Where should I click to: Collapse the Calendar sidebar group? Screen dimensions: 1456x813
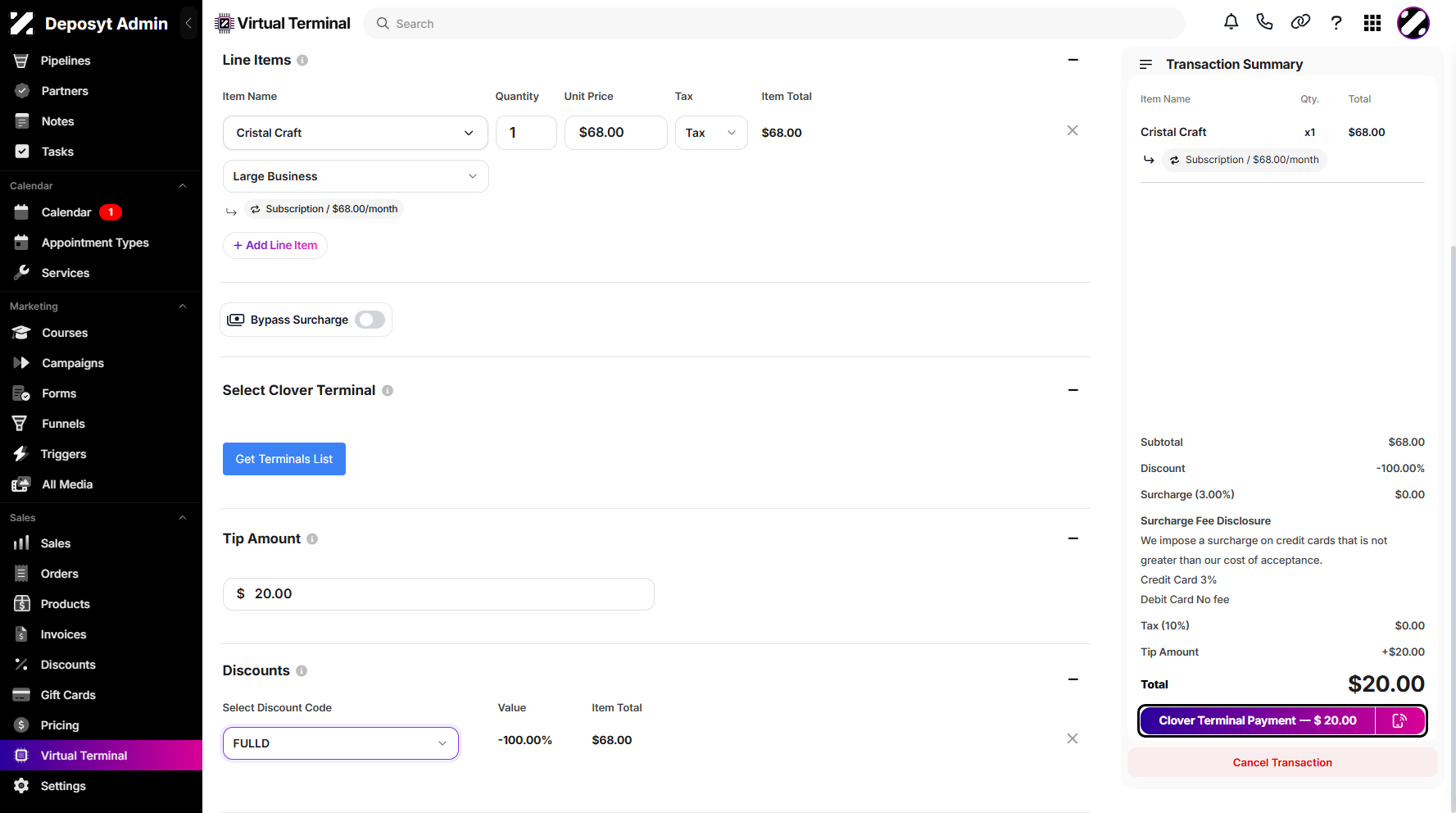coord(183,186)
